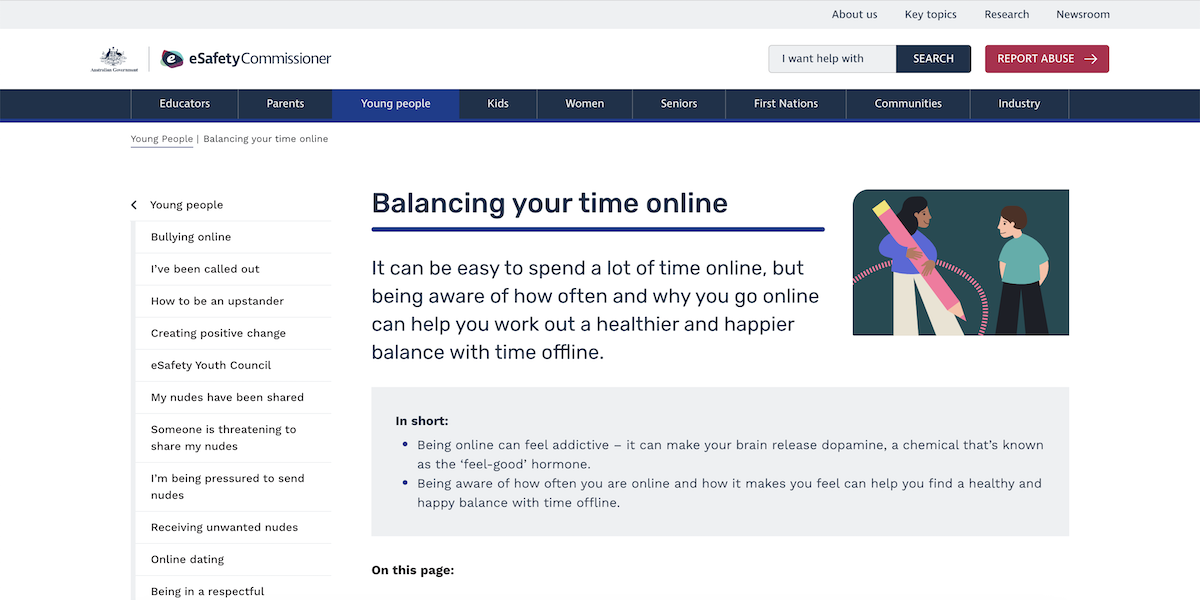This screenshot has height=600, width=1200.
Task: Switch to the Parents section
Action: pyautogui.click(x=285, y=103)
